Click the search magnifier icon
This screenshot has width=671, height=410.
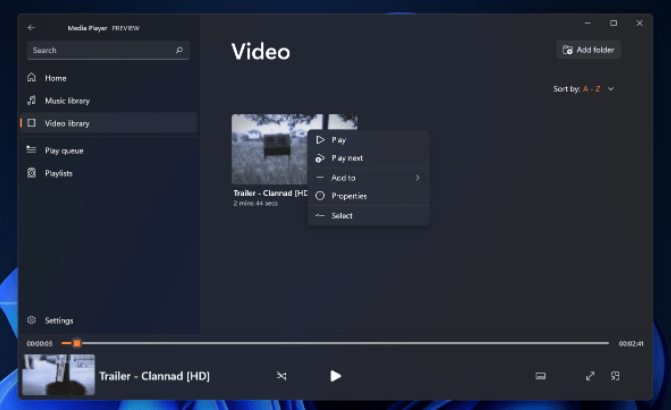(x=179, y=50)
